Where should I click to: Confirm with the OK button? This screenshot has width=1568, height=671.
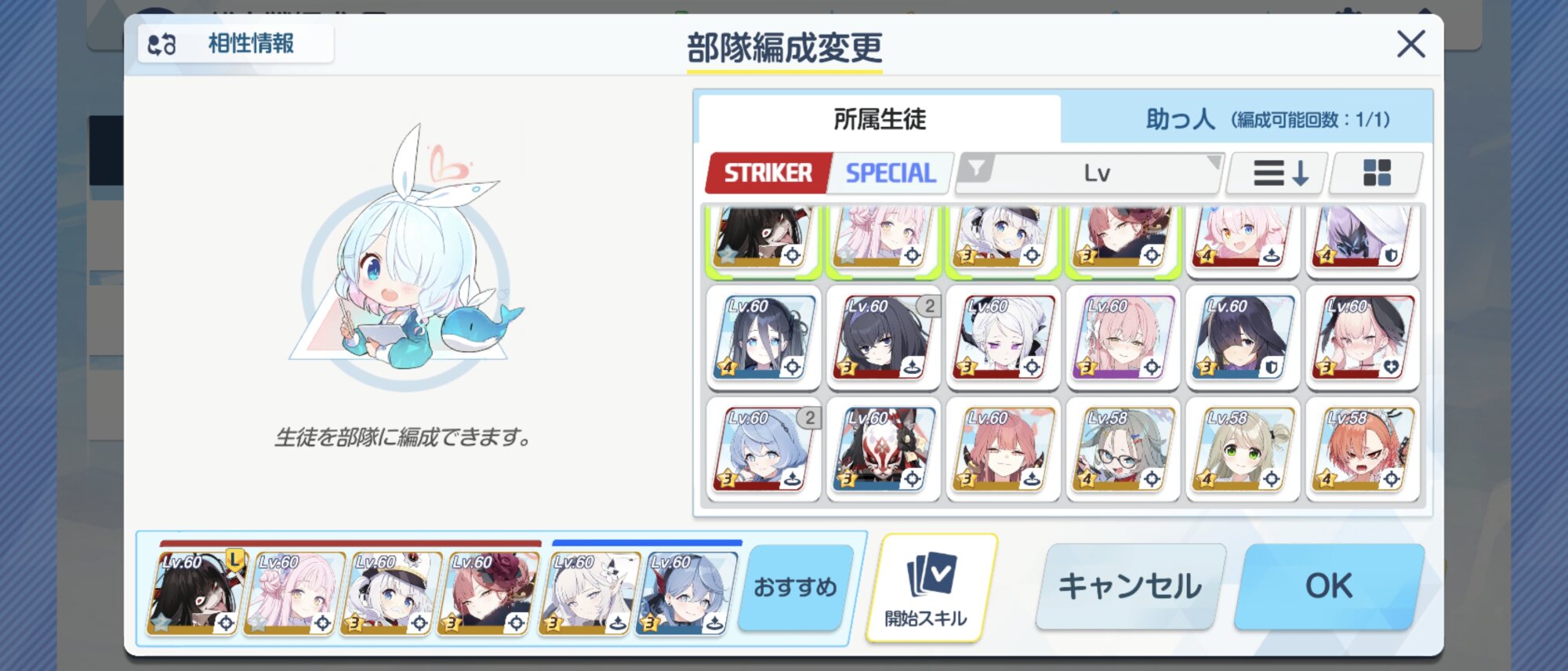click(x=1329, y=586)
